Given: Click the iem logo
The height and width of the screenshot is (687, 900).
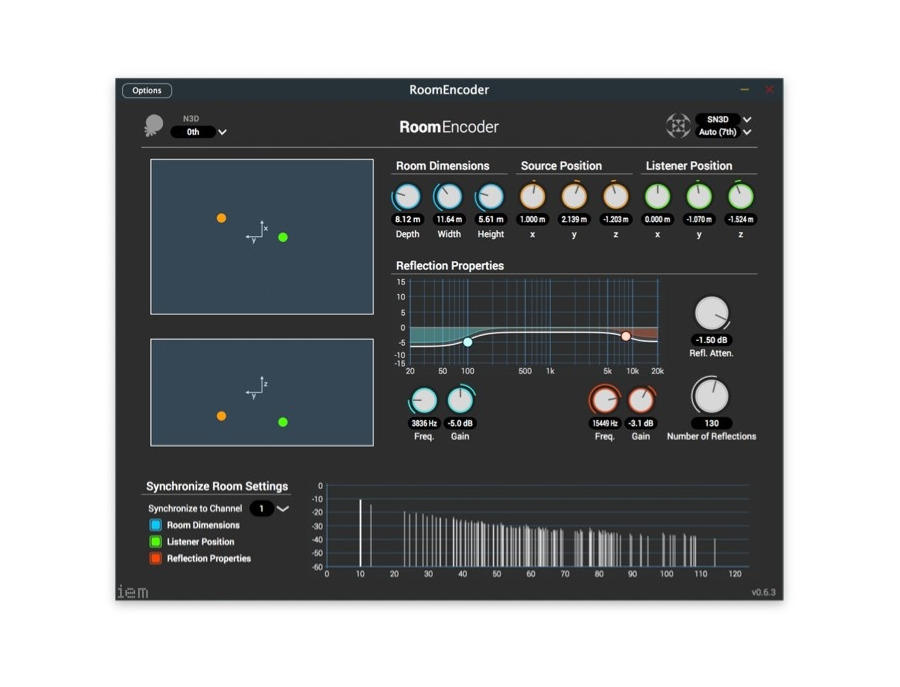Looking at the screenshot, I should pos(133,591).
